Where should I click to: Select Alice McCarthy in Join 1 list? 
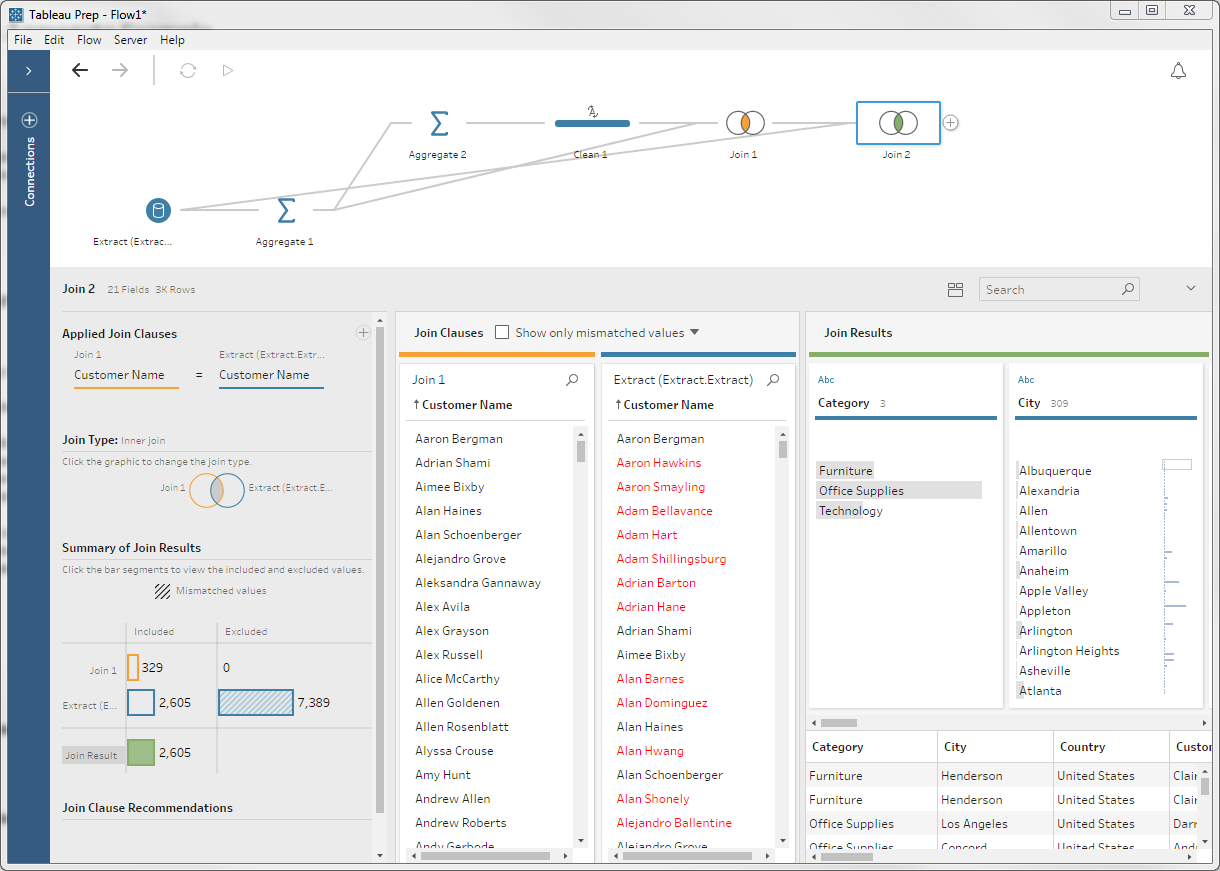(457, 679)
